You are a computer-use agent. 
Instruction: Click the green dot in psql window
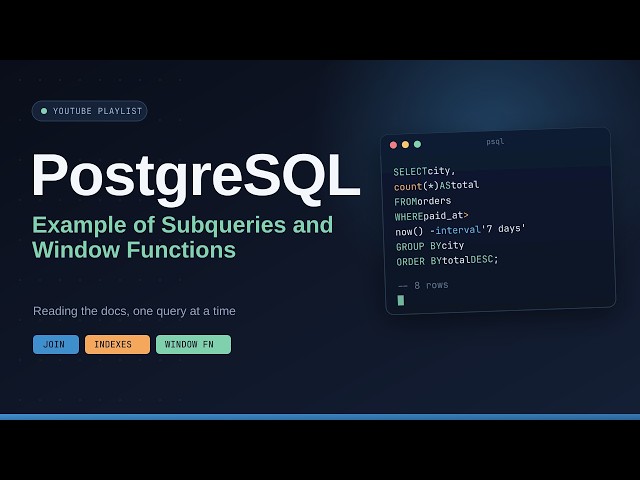pyautogui.click(x=417, y=144)
